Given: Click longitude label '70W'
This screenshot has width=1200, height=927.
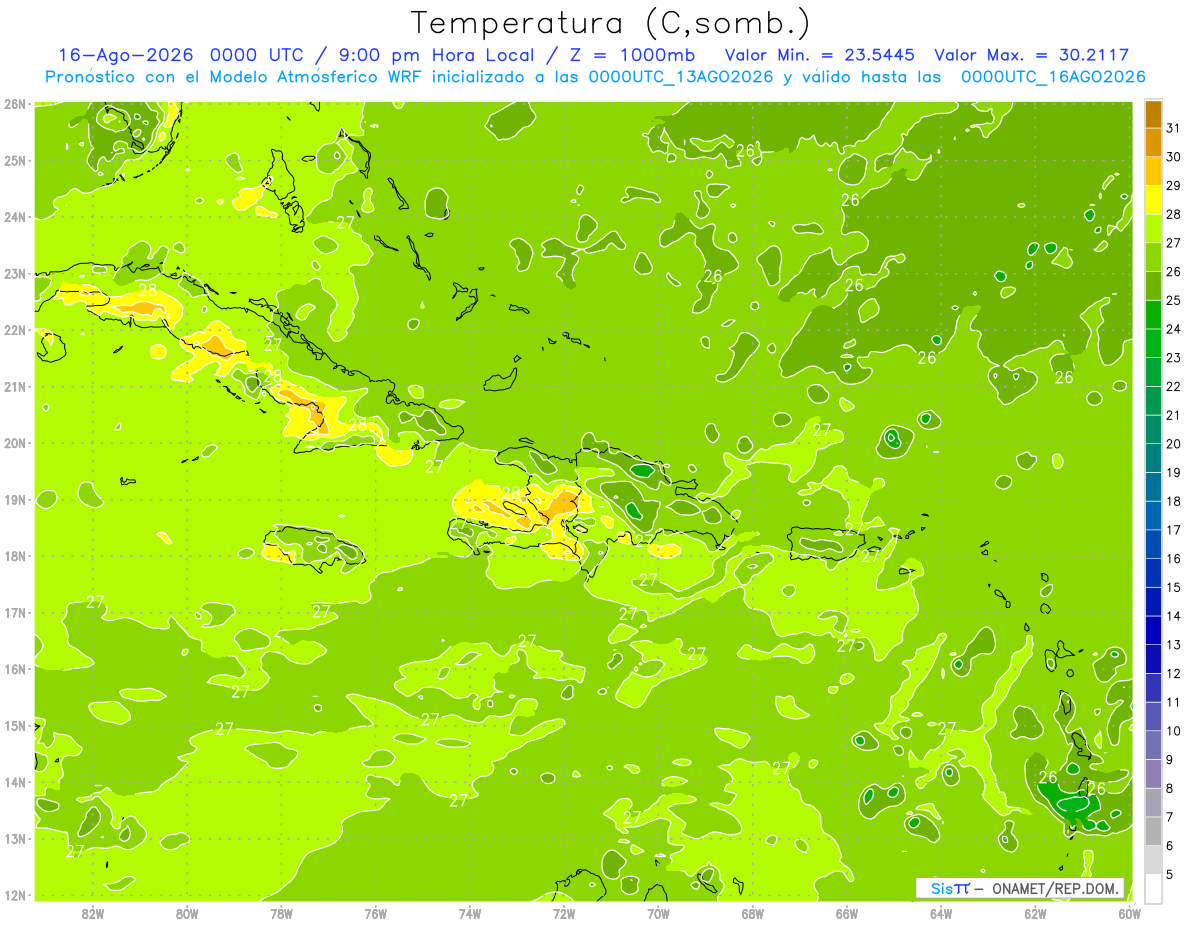Looking at the screenshot, I should [658, 913].
